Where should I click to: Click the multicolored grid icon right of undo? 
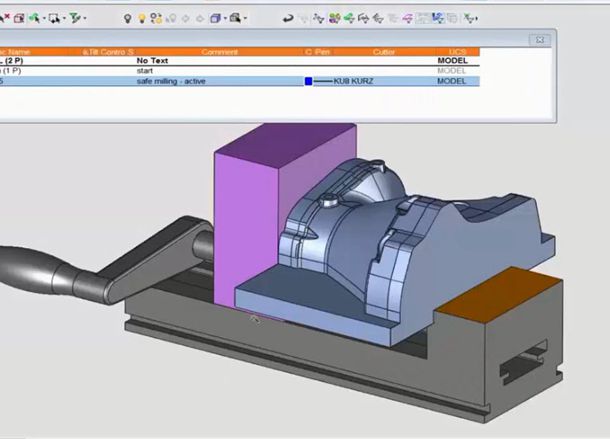334,18
